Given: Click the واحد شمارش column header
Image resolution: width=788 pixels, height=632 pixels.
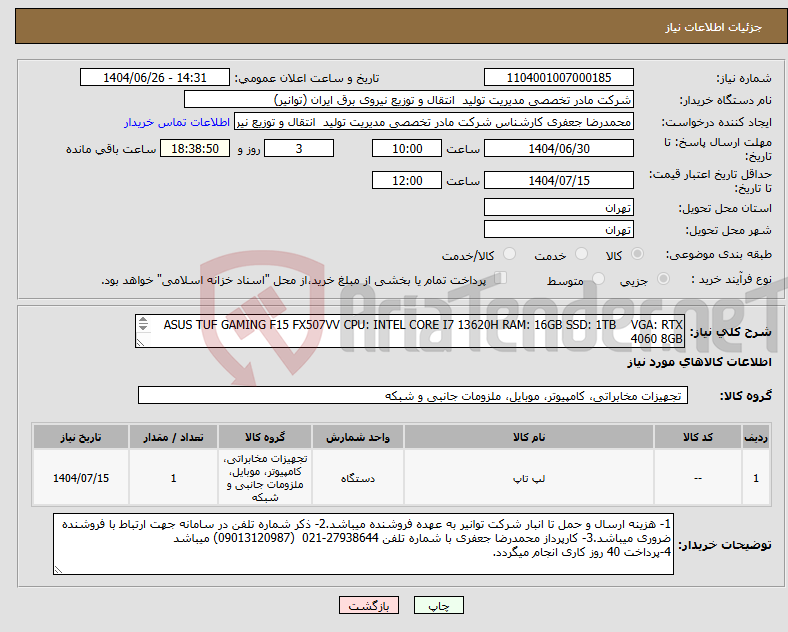Looking at the screenshot, I should click(x=358, y=437).
